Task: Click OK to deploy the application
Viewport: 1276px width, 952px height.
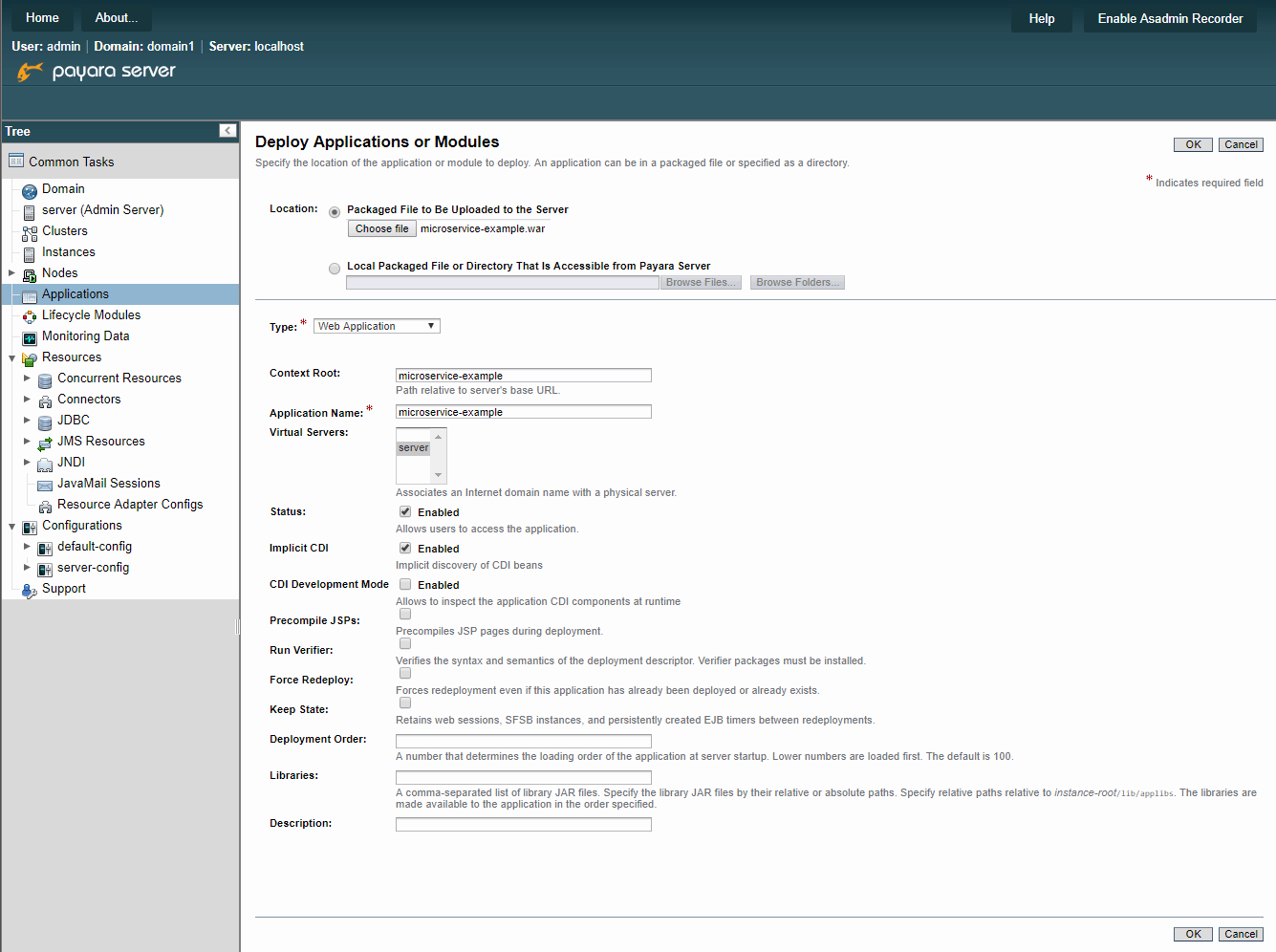Action: pyautogui.click(x=1192, y=143)
